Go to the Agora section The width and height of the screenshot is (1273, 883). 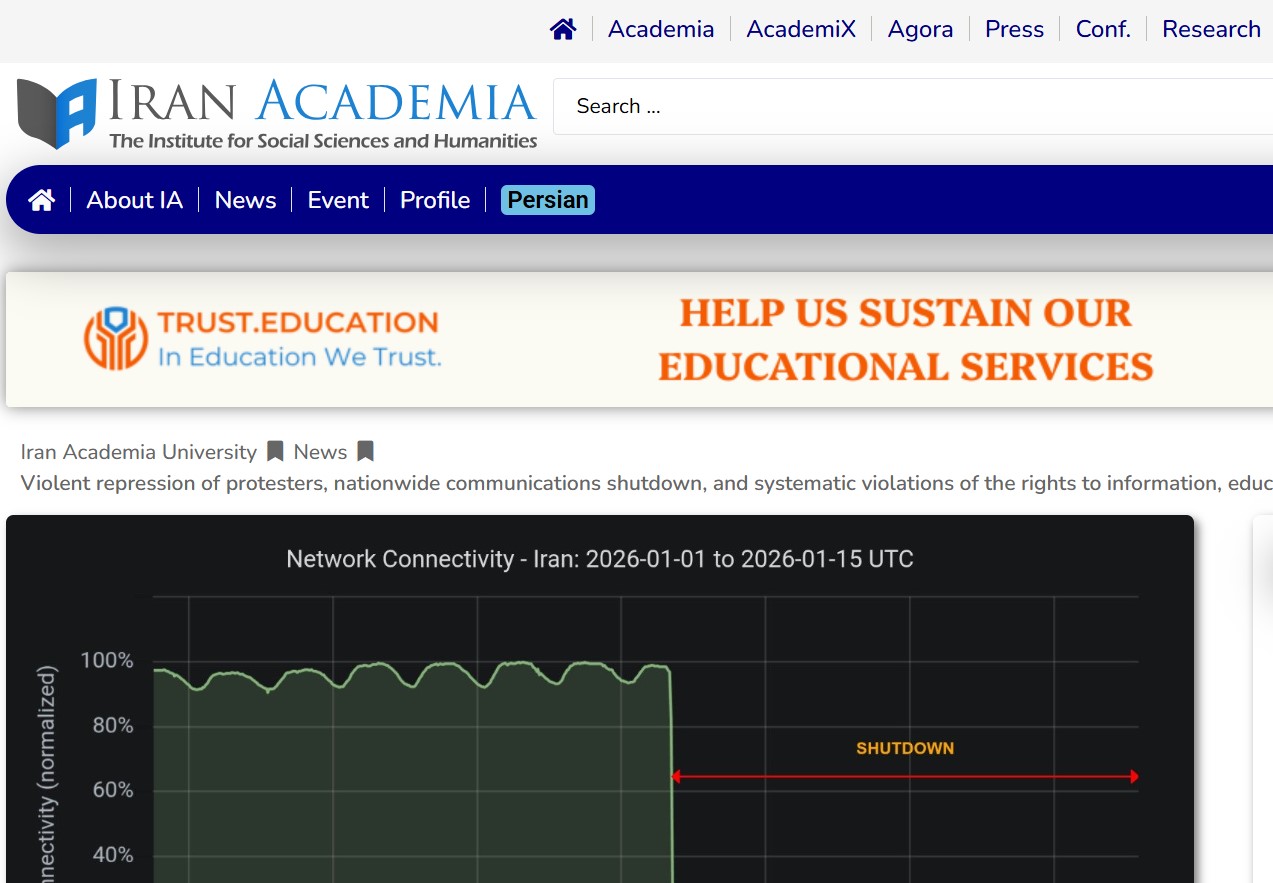[920, 30]
